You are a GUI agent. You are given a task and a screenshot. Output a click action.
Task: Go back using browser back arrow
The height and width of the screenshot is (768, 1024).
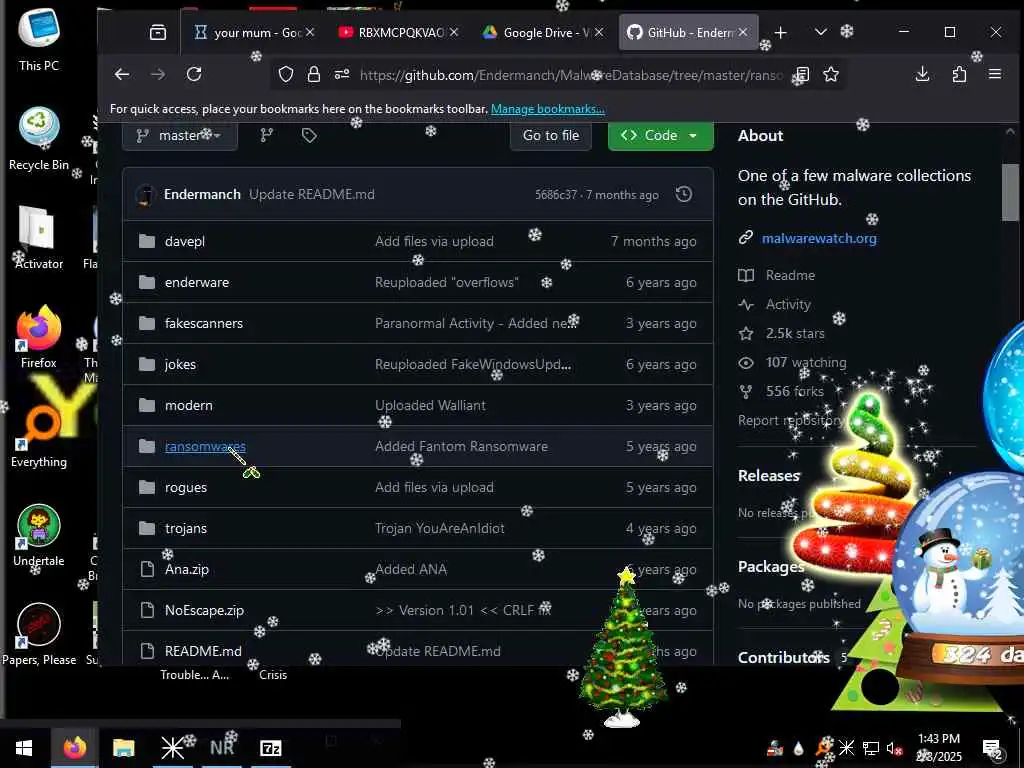pyautogui.click(x=121, y=74)
